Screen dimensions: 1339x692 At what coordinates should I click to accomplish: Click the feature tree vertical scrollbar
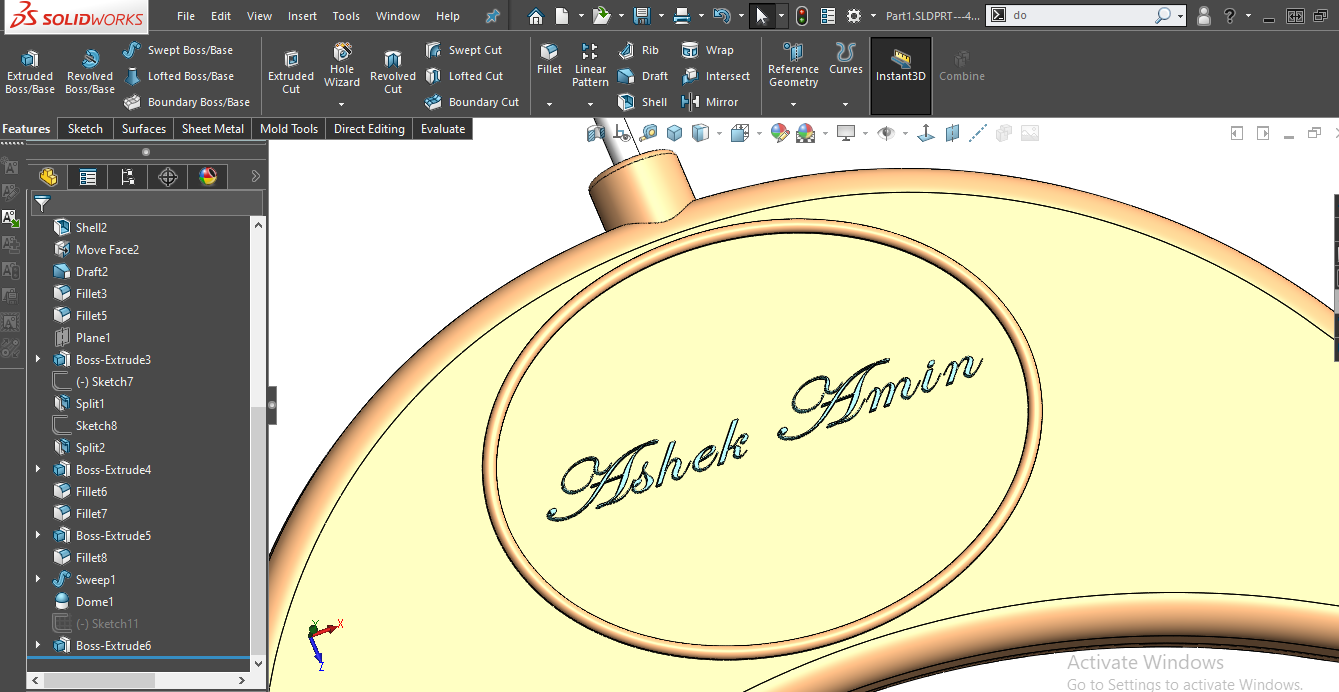click(259, 444)
